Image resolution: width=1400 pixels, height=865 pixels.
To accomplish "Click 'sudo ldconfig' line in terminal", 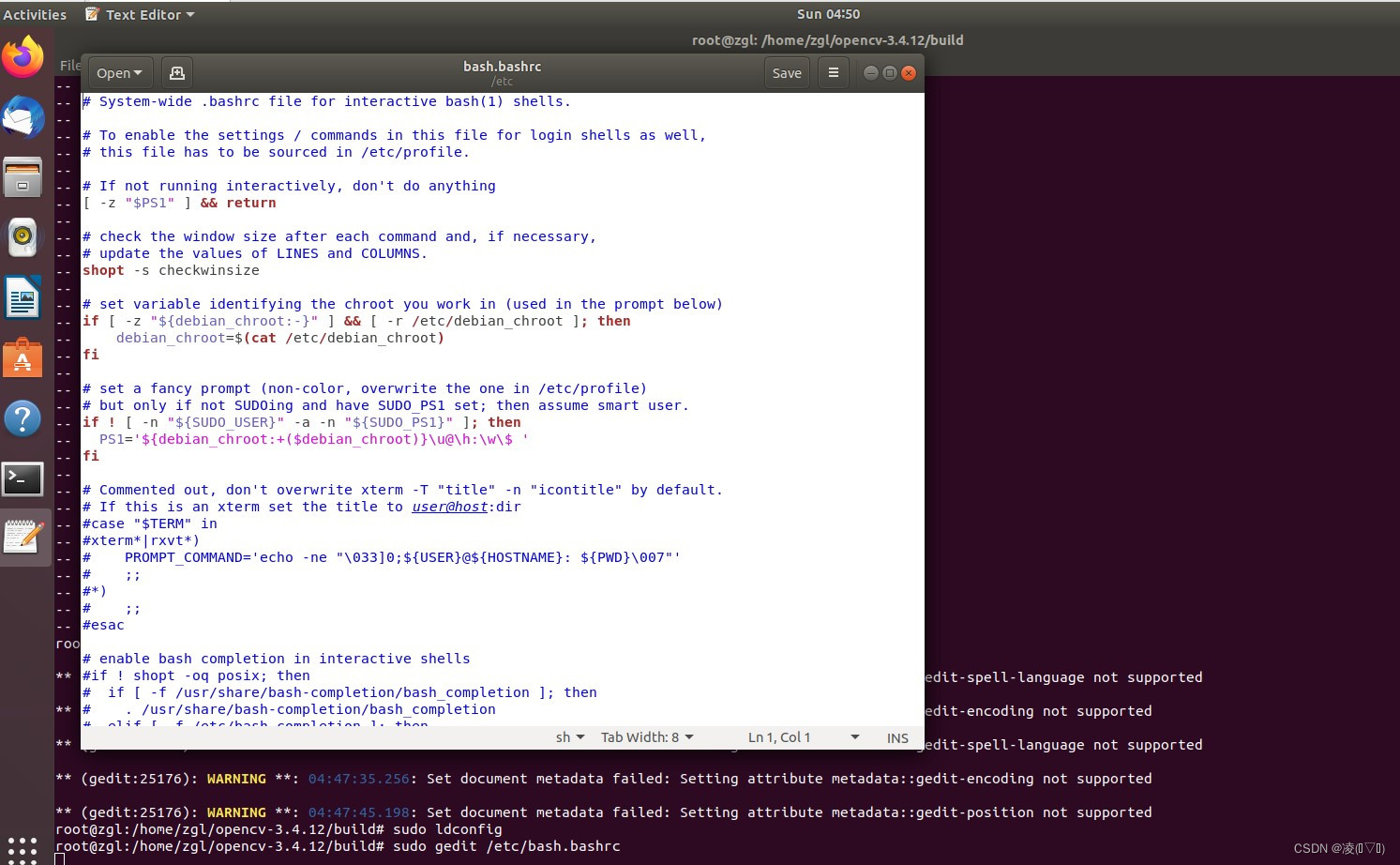I will coord(447,829).
